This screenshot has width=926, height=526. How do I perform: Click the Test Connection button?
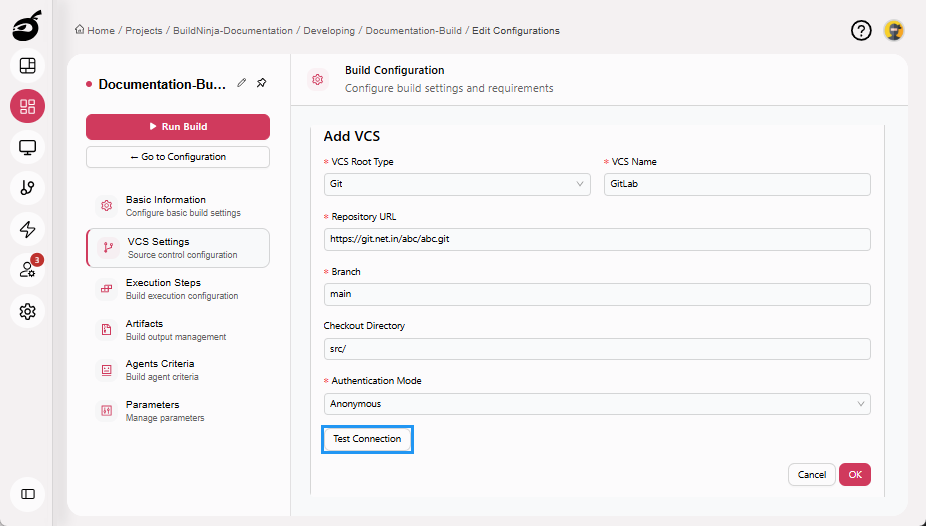click(367, 439)
